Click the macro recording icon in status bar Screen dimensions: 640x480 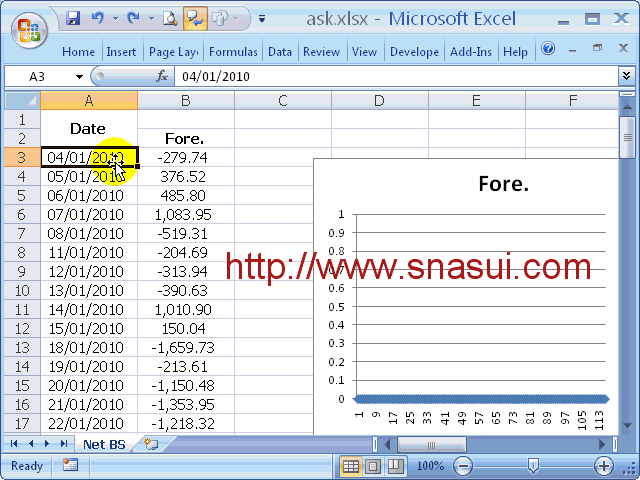tap(70, 466)
